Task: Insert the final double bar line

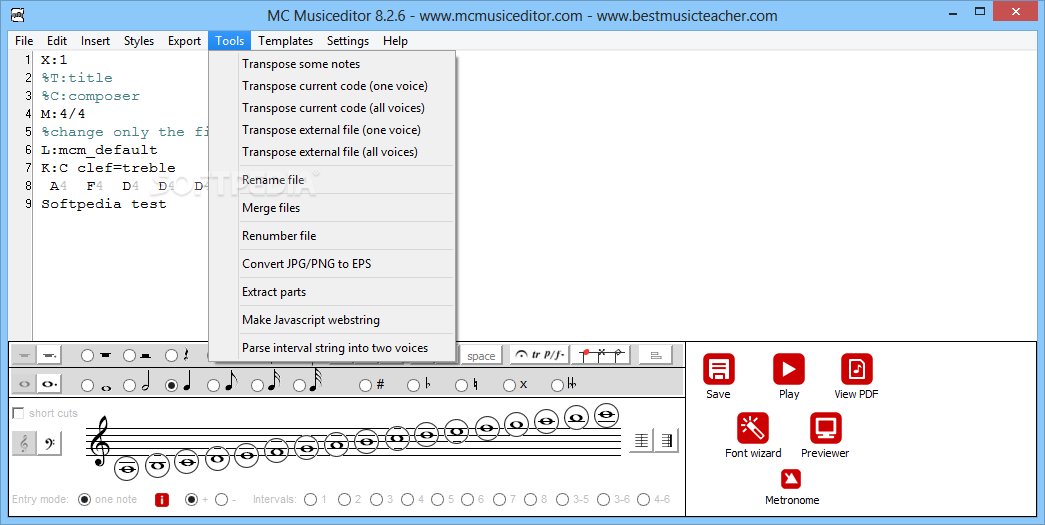Action: [666, 440]
